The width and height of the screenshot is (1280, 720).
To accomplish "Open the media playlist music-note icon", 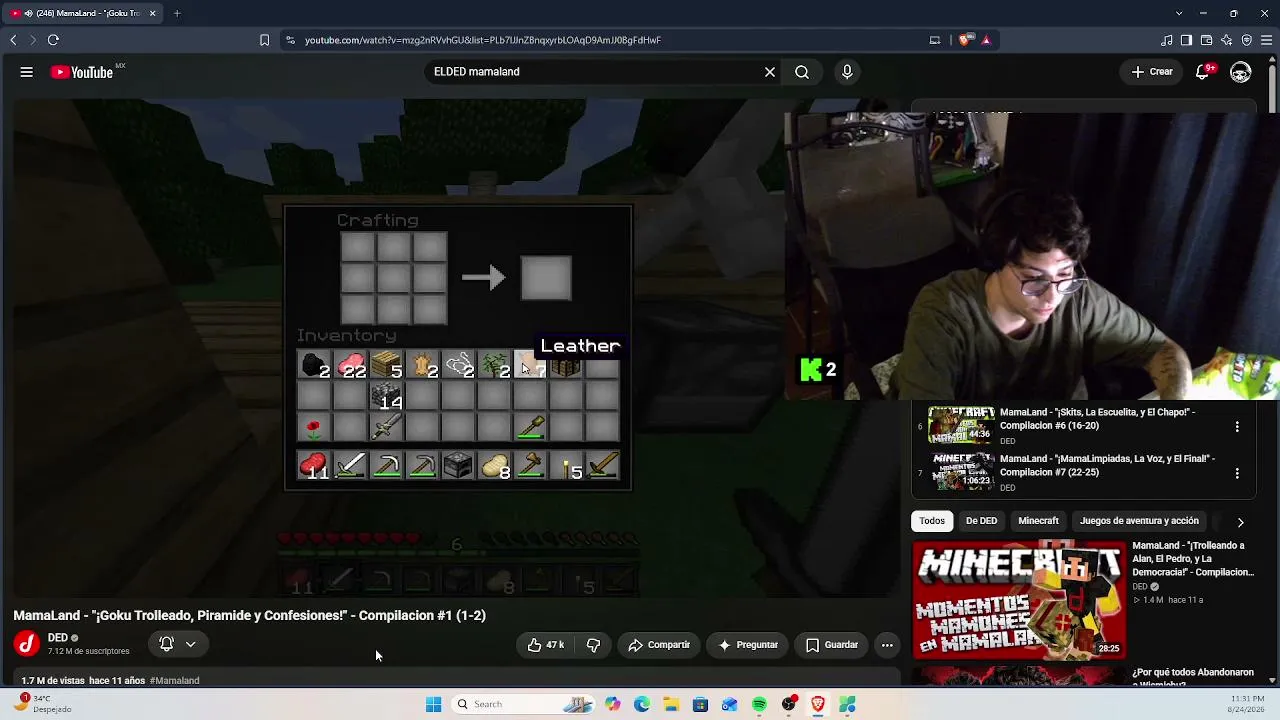I will (1167, 40).
